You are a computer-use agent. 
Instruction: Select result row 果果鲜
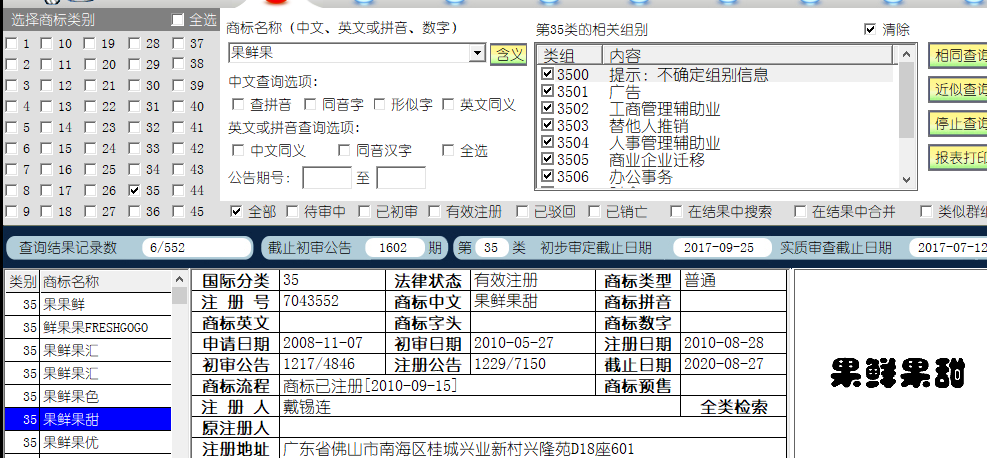click(x=88, y=304)
